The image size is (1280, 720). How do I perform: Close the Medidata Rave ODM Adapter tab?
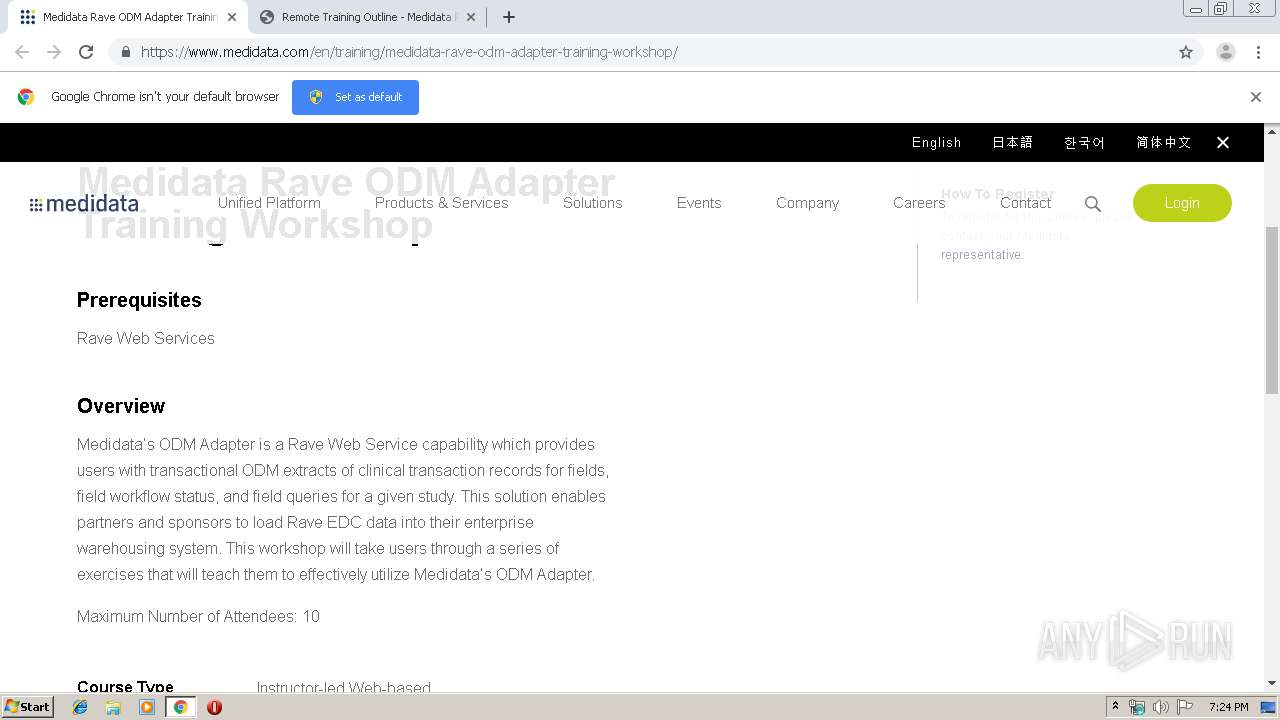(232, 17)
